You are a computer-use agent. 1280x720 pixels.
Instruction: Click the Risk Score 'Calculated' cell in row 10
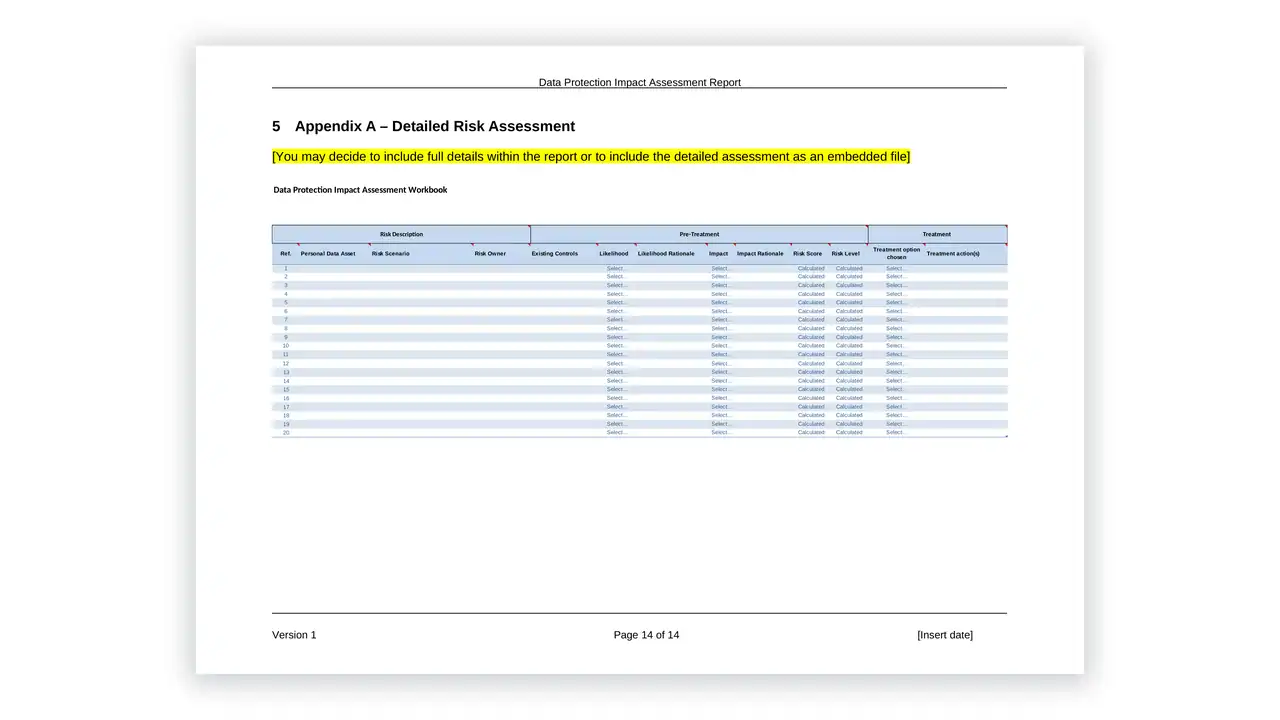(x=811, y=345)
